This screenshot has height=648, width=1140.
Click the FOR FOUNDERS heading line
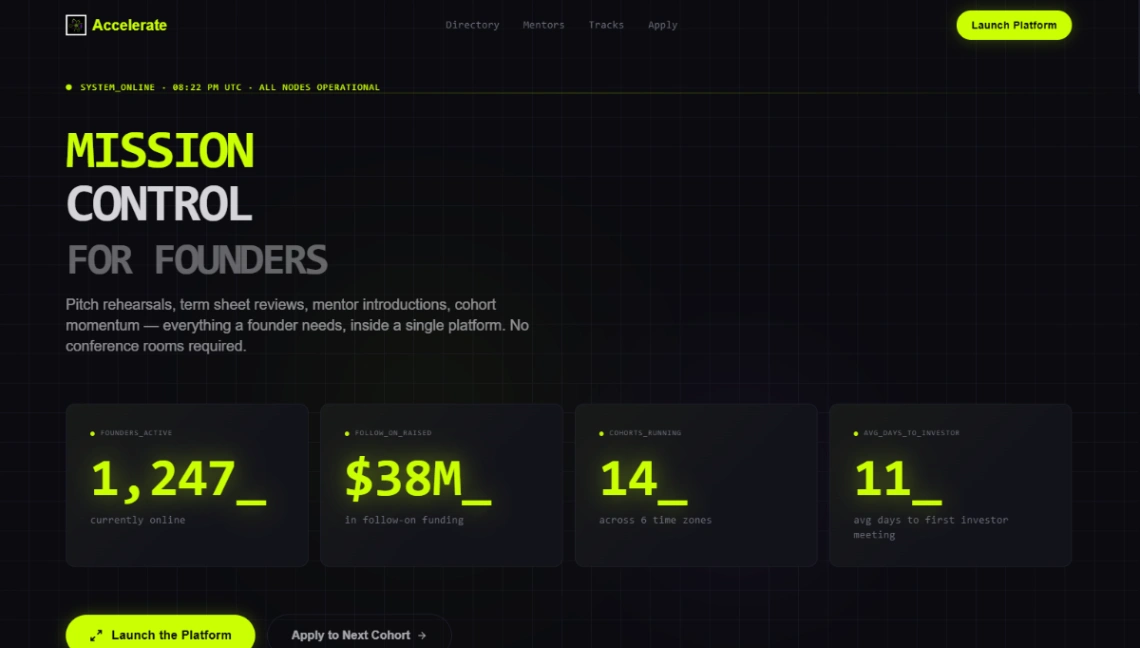[196, 260]
